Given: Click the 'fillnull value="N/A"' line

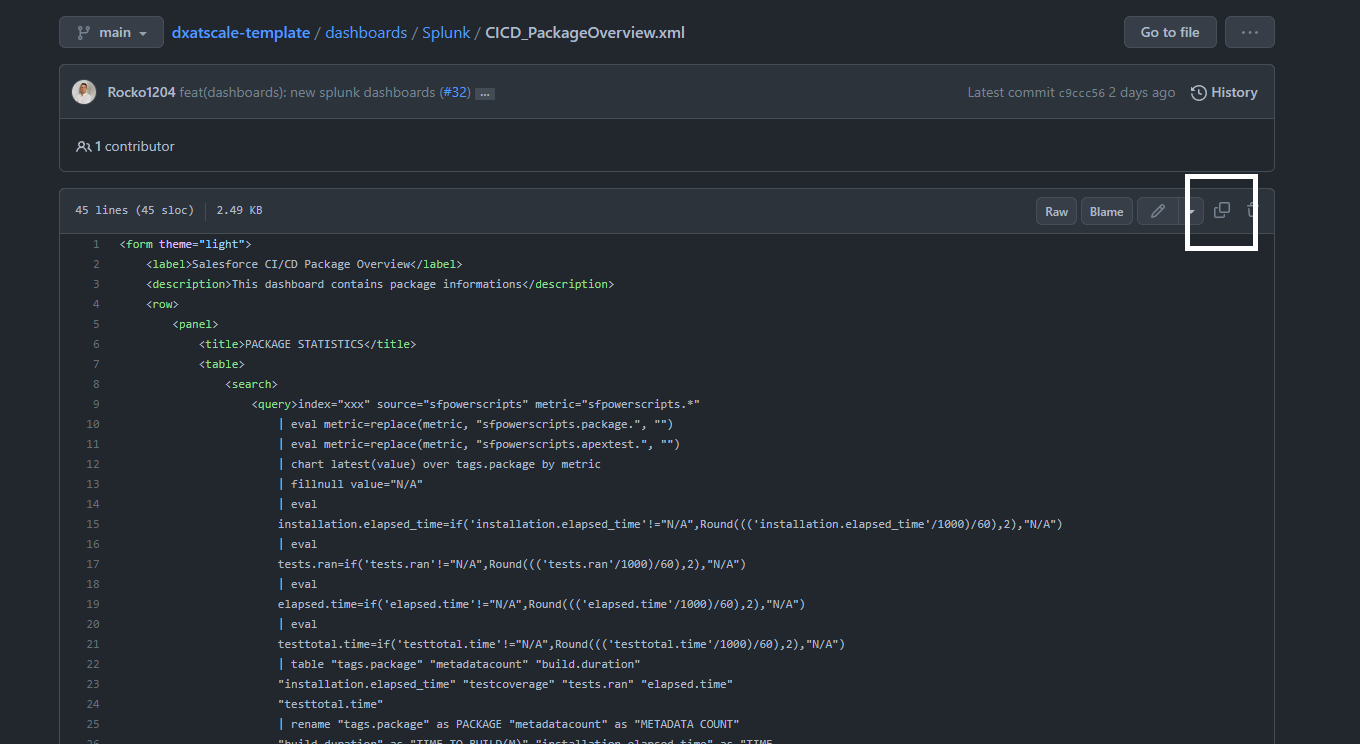Looking at the screenshot, I should tap(351, 484).
